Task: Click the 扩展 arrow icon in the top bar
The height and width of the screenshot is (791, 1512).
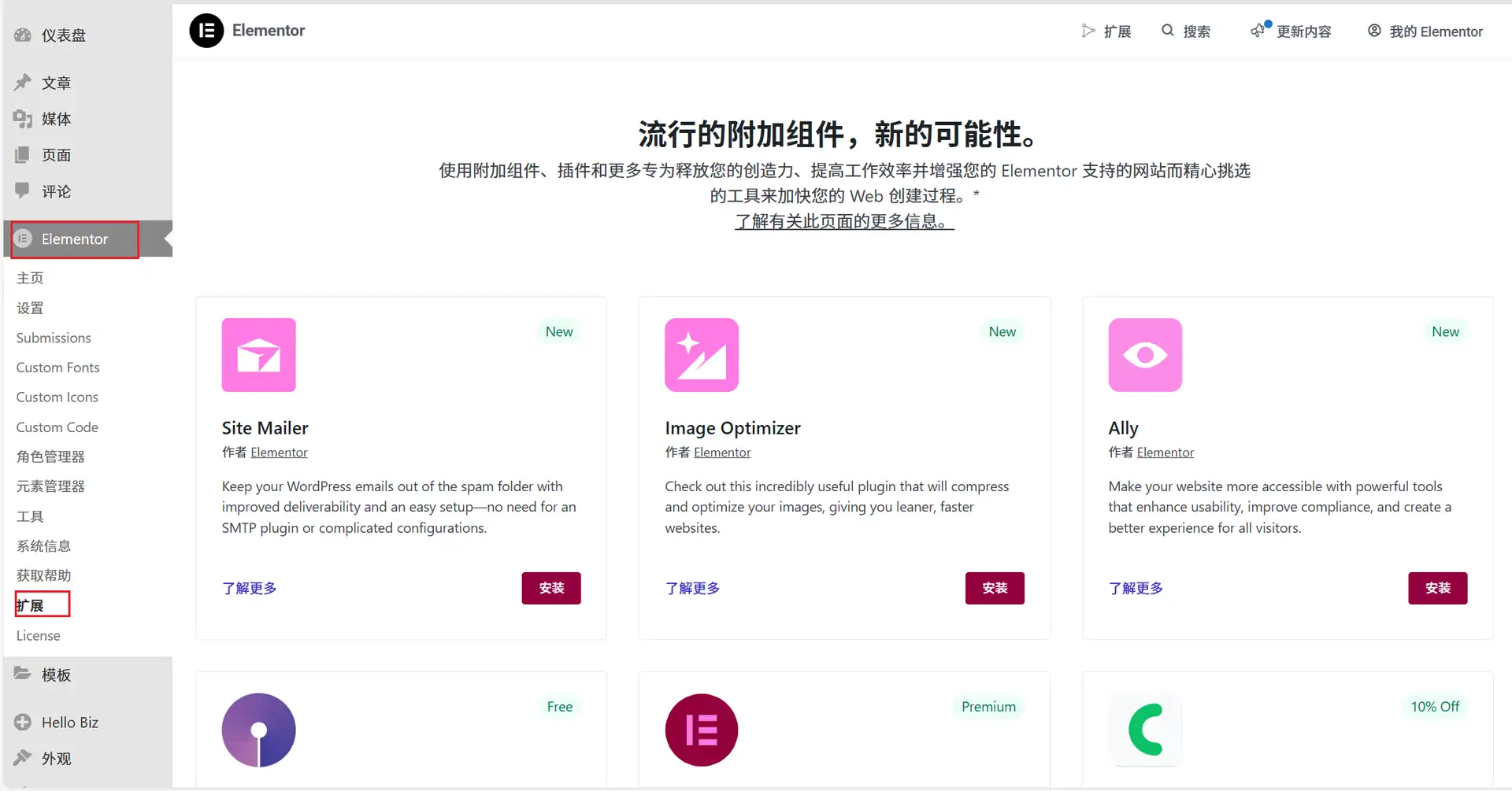Action: (1088, 31)
